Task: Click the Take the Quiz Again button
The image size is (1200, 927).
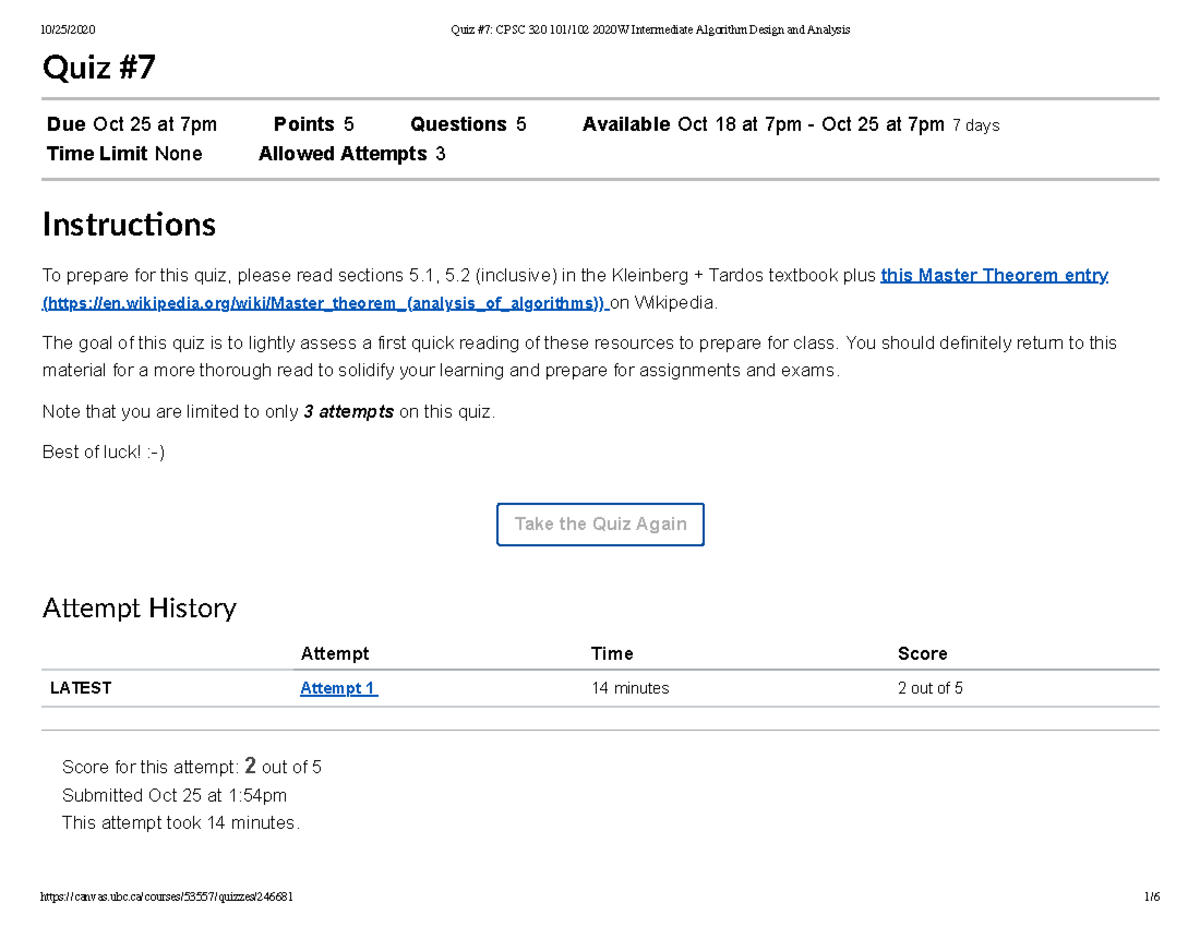Action: point(600,524)
